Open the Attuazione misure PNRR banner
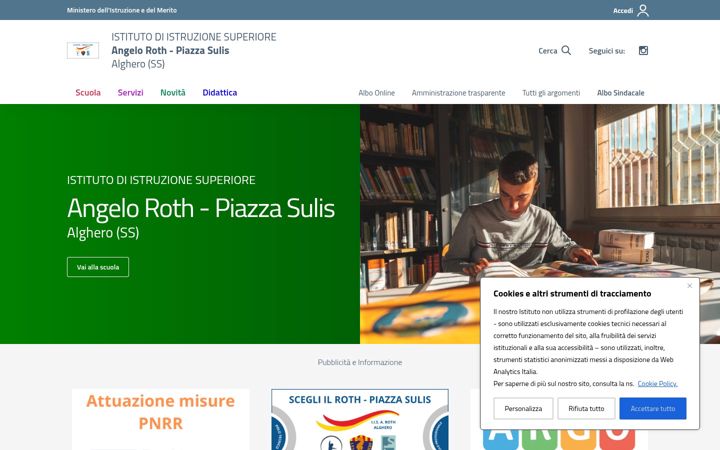 pyautogui.click(x=161, y=419)
